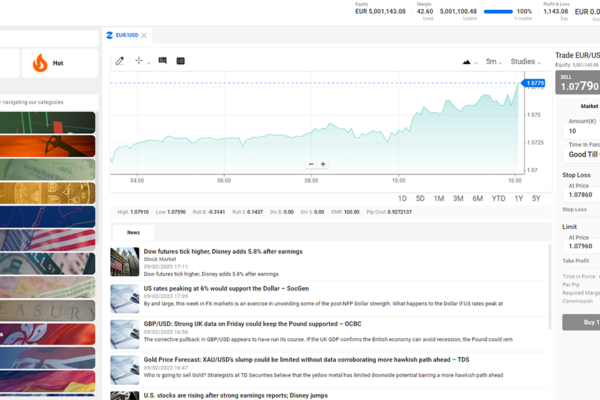This screenshot has height=400, width=600.
Task: Close the EUR/USD chart tab
Action: point(144,35)
